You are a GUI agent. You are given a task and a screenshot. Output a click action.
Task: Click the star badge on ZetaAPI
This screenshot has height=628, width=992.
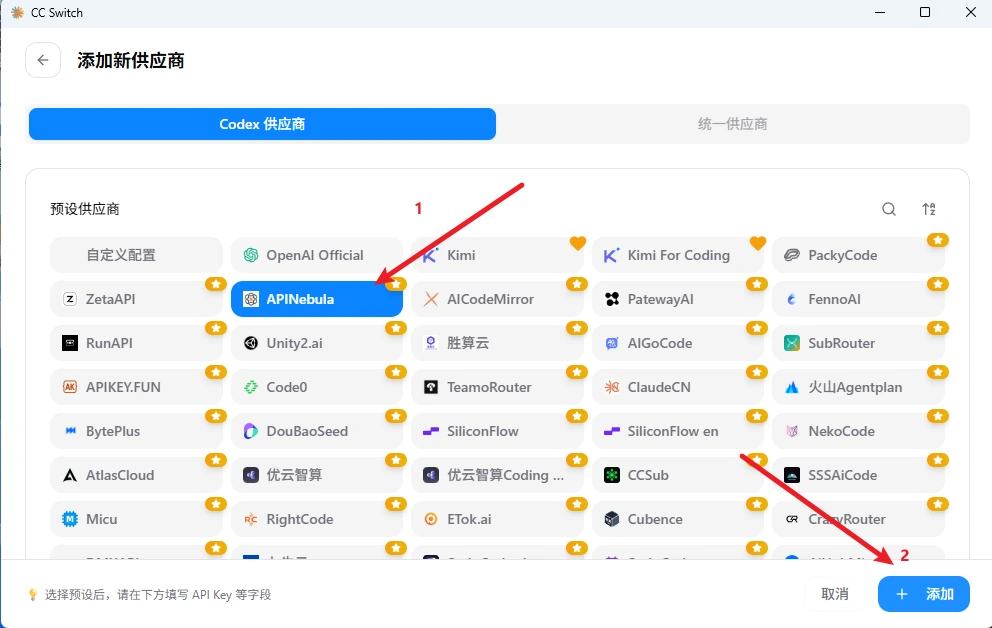point(216,284)
